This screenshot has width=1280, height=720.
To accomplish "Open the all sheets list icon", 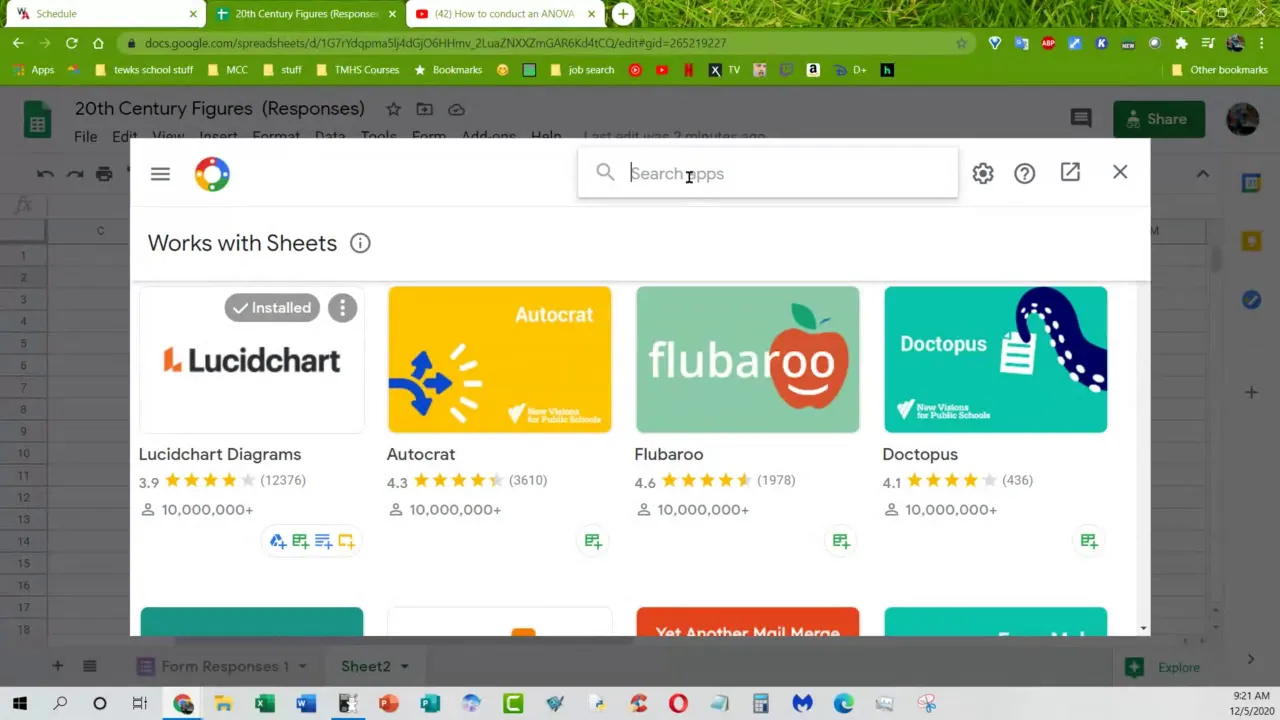I will pos(89,666).
